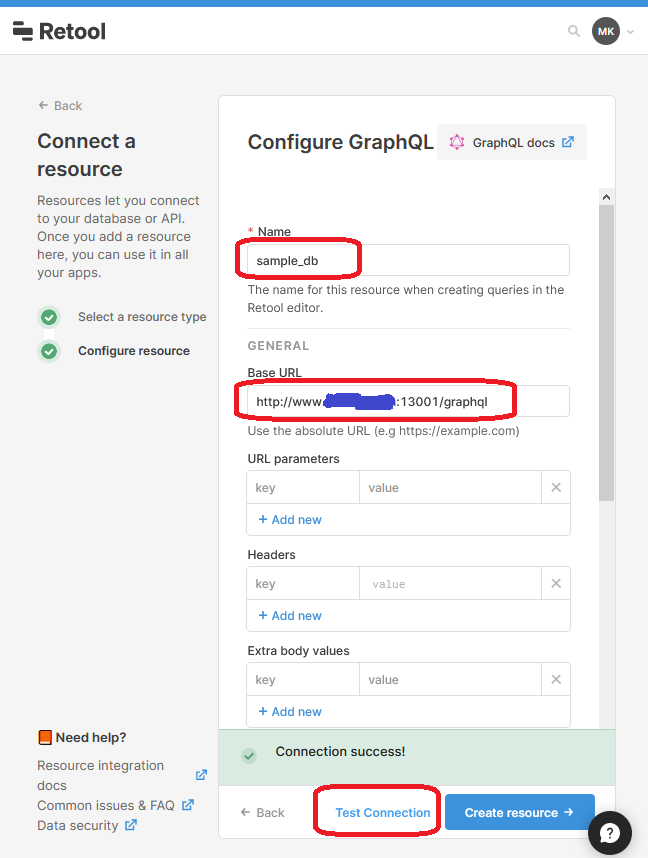Open Common issues & FAQ link
The width and height of the screenshot is (648, 858).
click(x=106, y=805)
